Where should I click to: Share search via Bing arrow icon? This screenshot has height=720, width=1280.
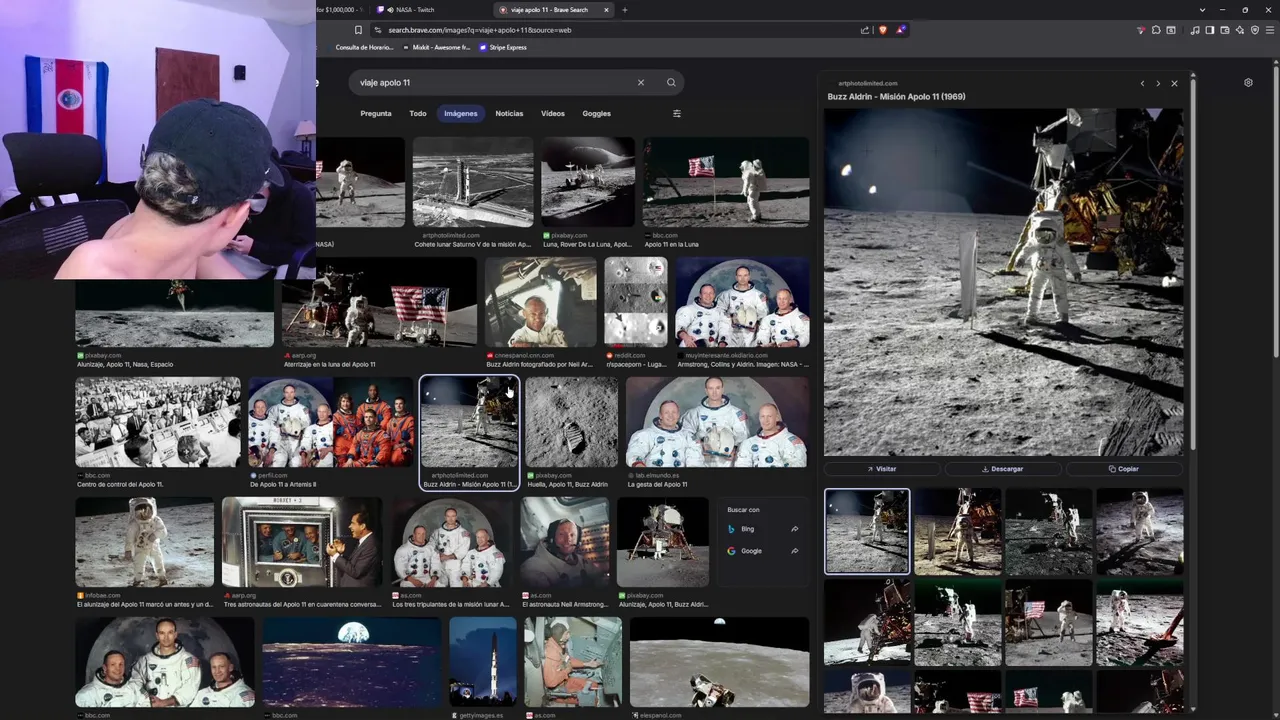pyautogui.click(x=795, y=529)
